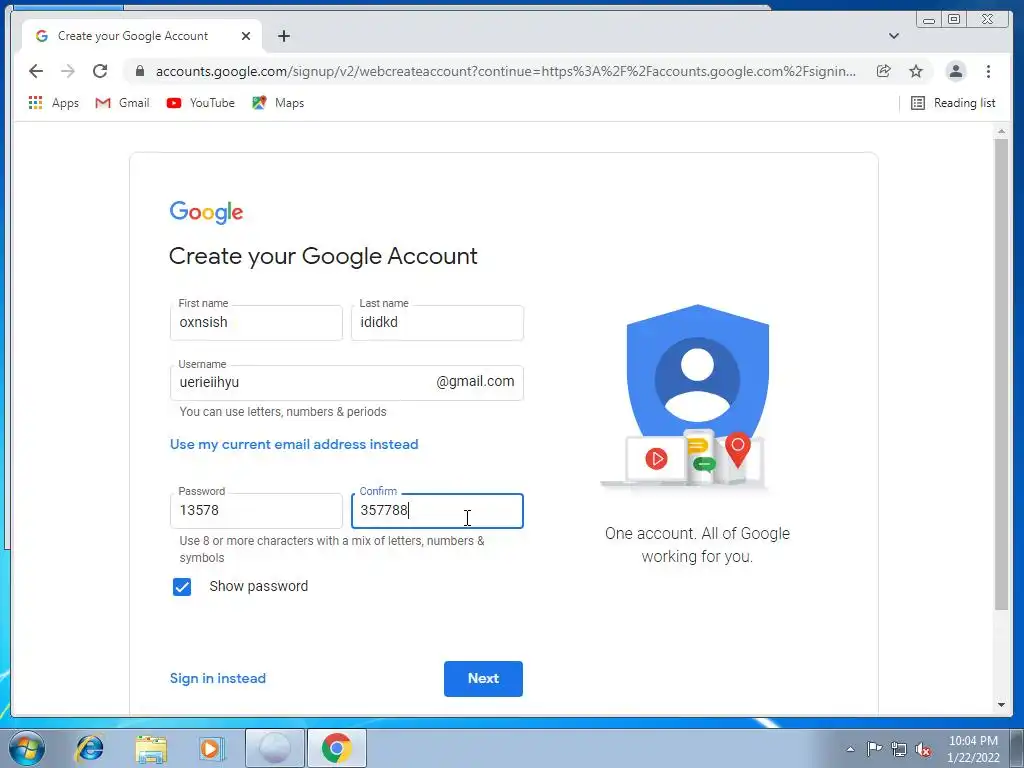Image resolution: width=1024 pixels, height=768 pixels.
Task: Open the Windows Start menu orb
Action: point(27,748)
